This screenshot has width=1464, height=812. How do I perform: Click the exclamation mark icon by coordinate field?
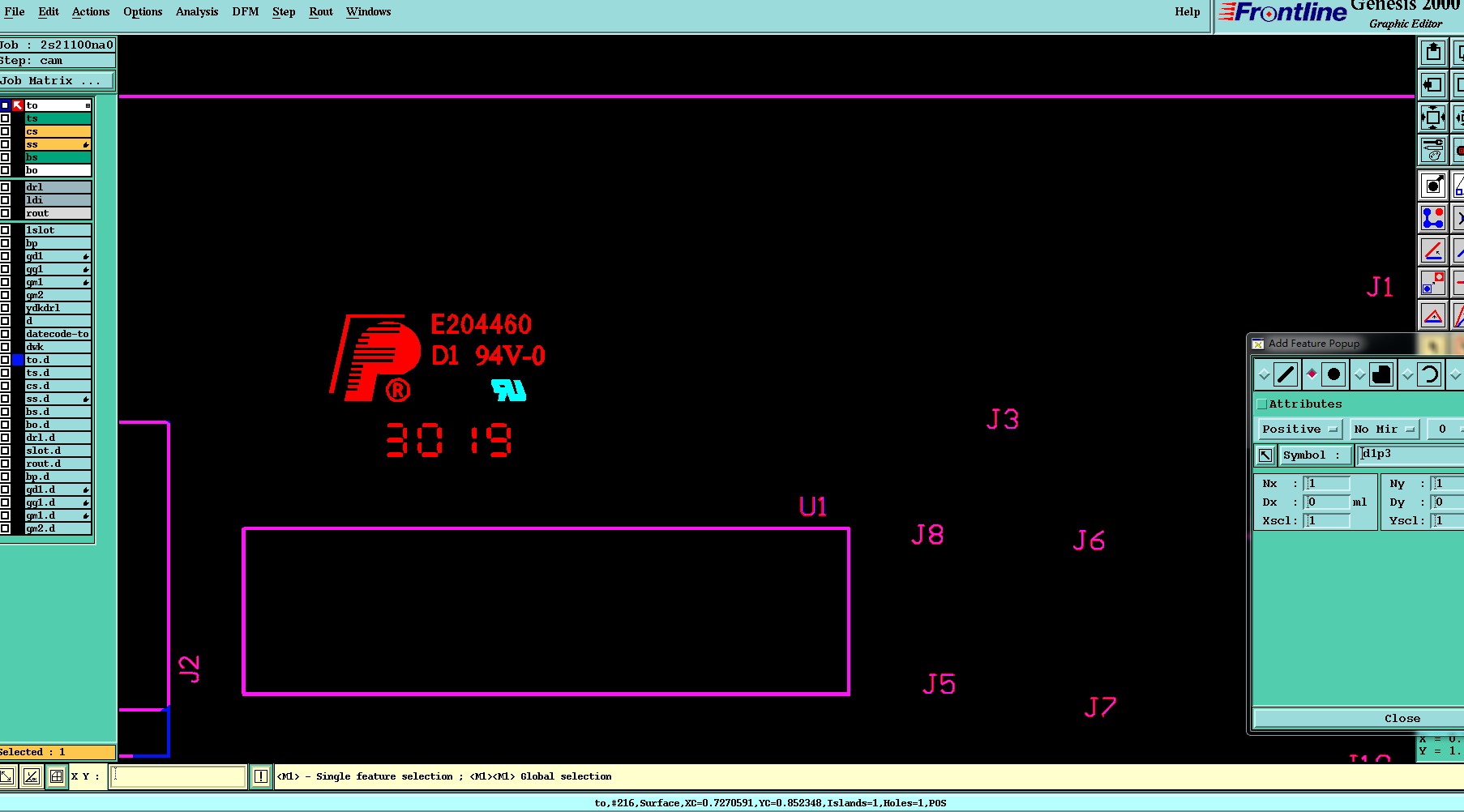(x=261, y=776)
